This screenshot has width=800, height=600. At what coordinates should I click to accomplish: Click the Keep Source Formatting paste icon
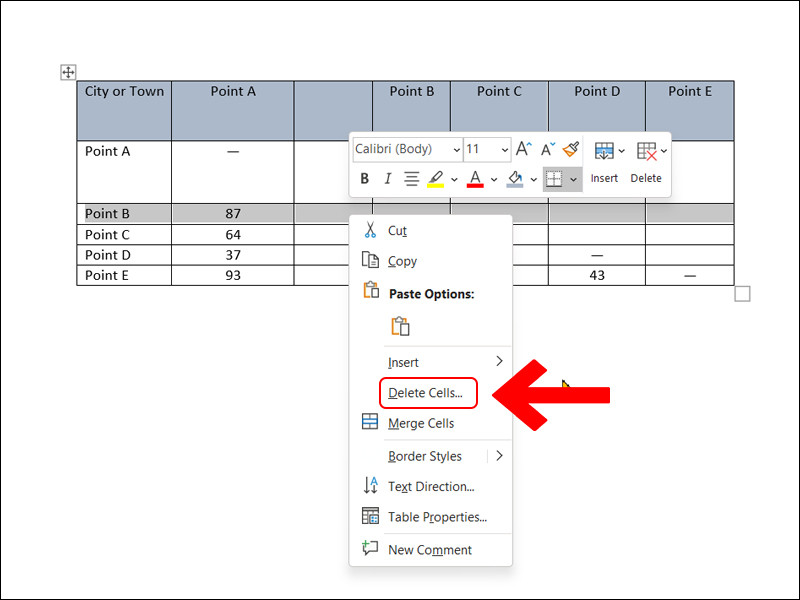(400, 326)
